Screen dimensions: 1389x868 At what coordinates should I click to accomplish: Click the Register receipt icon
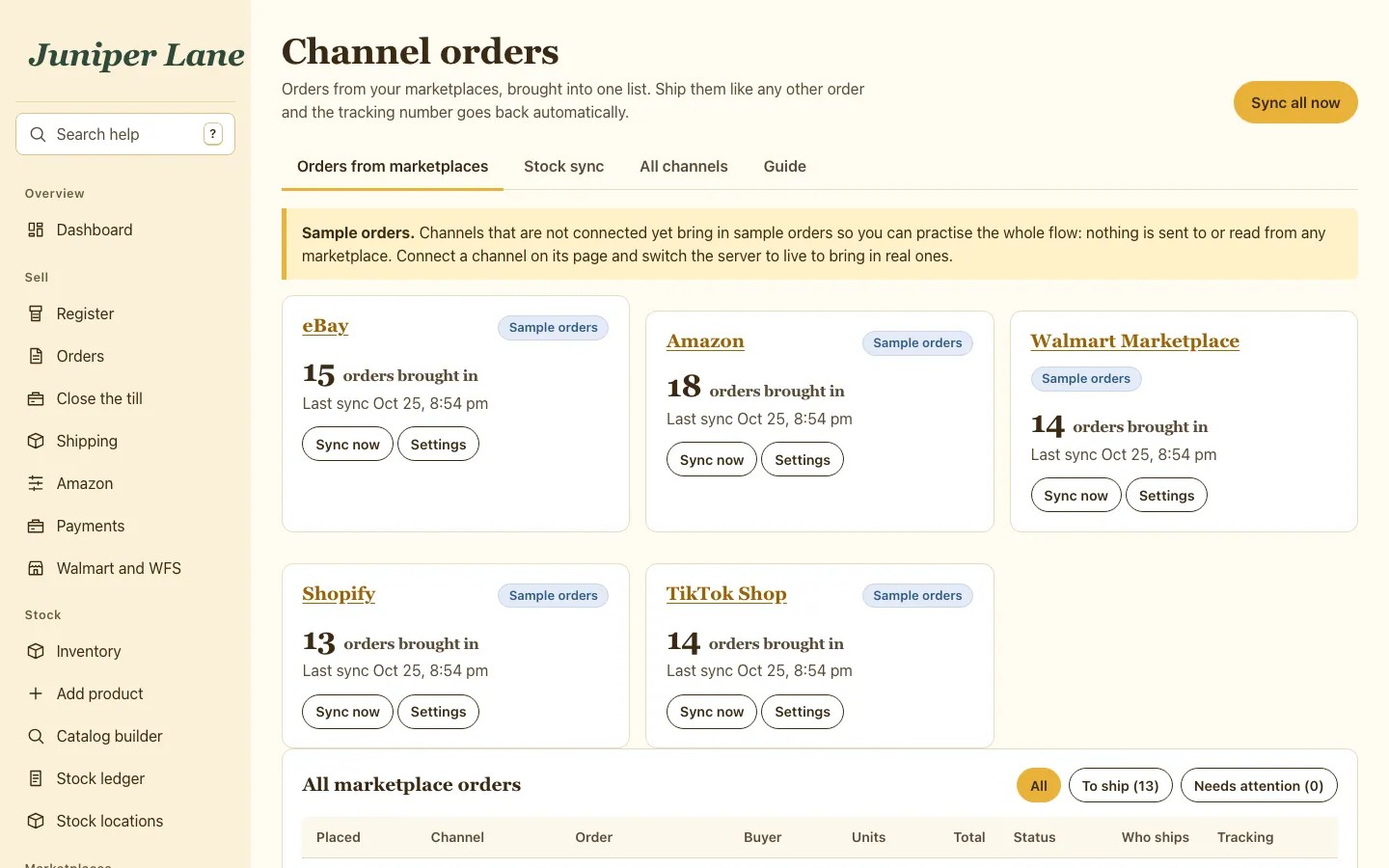click(x=36, y=313)
